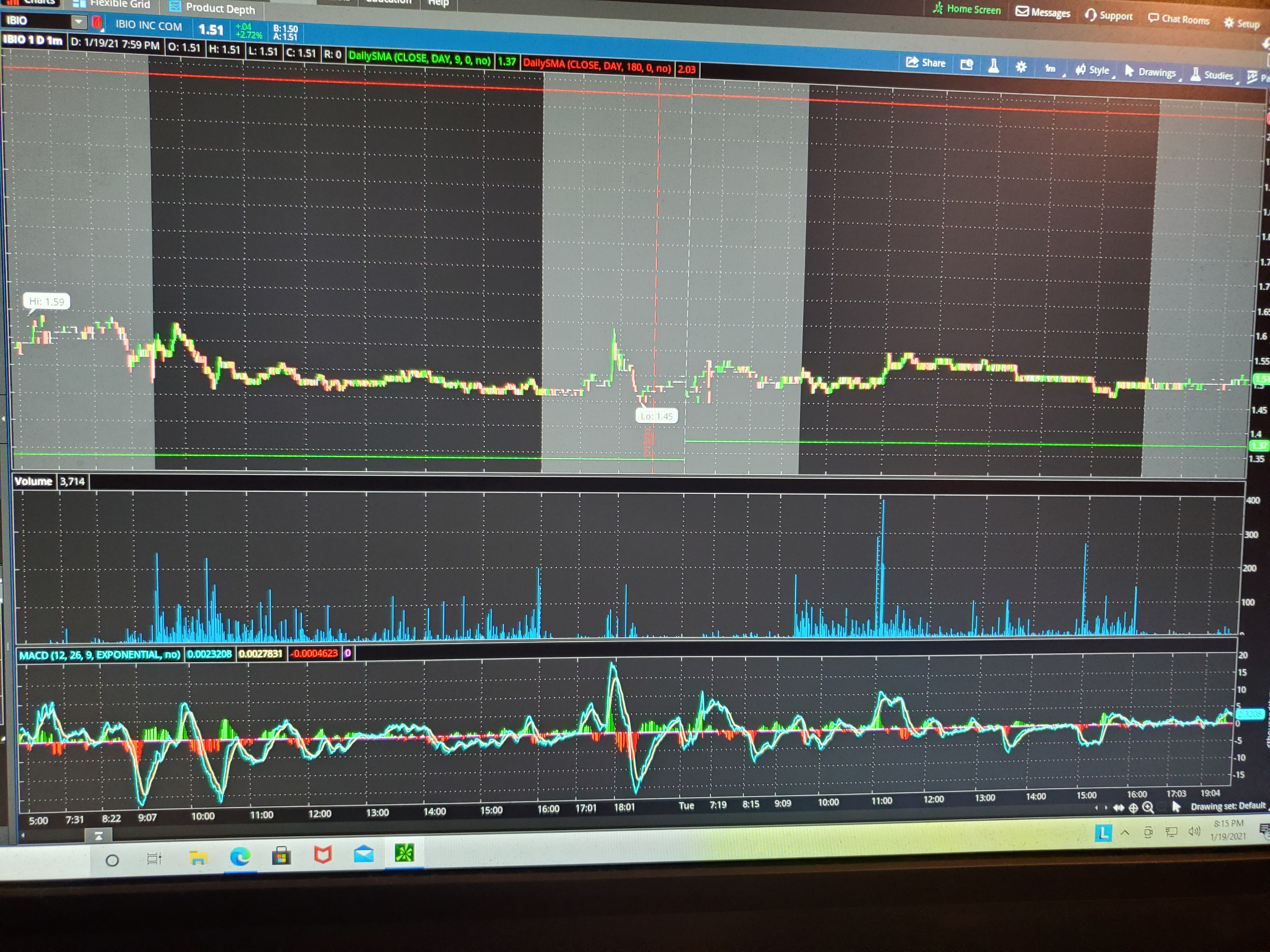Viewport: 1270px width, 952px height.
Task: Click the red symbol link color icon
Action: point(98,23)
